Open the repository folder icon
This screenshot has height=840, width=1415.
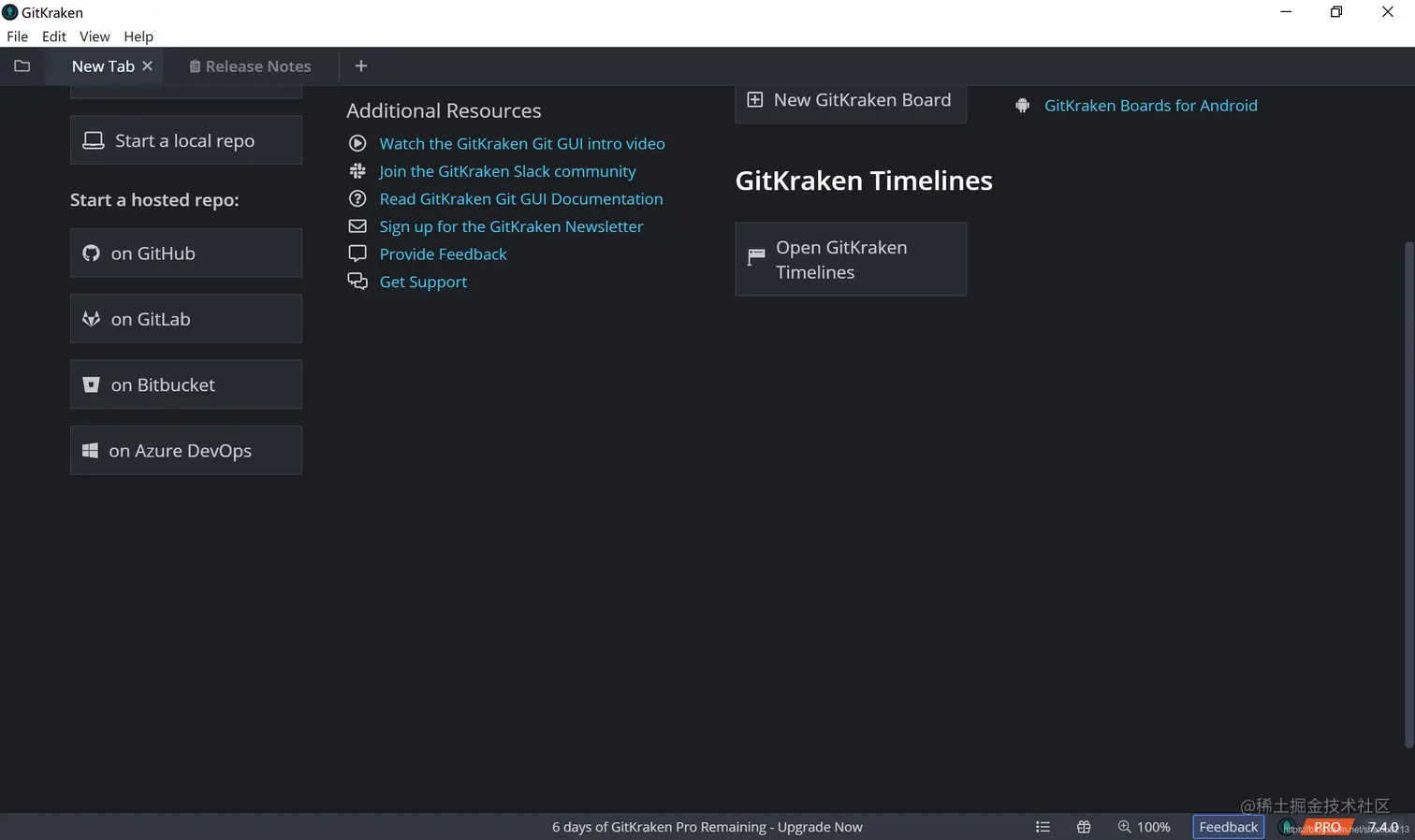coord(22,66)
